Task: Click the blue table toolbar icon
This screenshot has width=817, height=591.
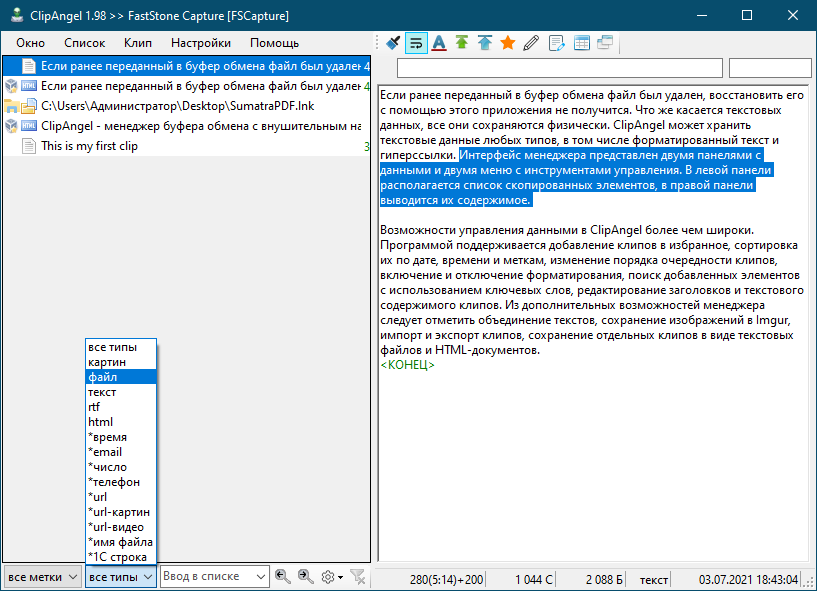Action: [581, 43]
